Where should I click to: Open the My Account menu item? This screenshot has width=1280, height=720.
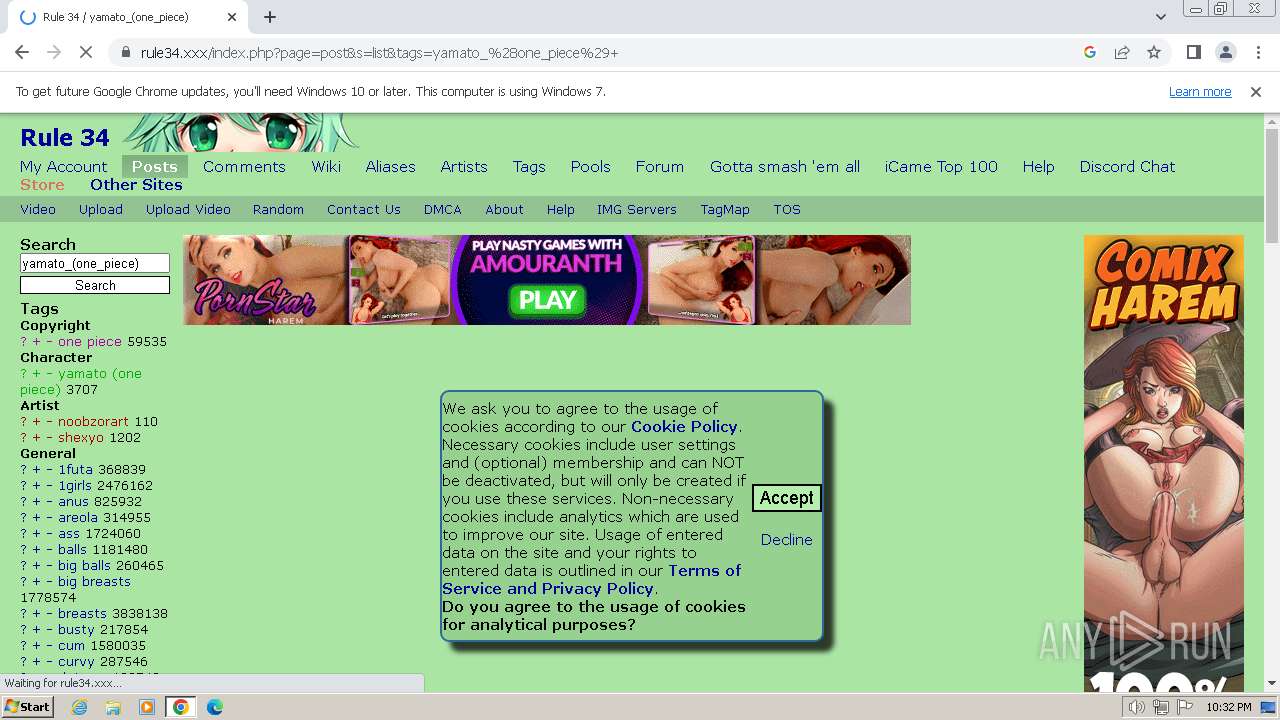click(63, 167)
